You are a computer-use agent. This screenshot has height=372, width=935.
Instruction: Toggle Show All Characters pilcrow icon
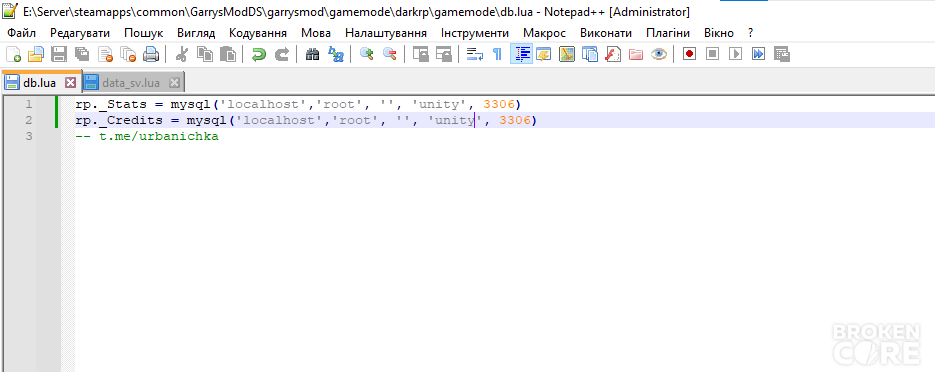pyautogui.click(x=497, y=55)
